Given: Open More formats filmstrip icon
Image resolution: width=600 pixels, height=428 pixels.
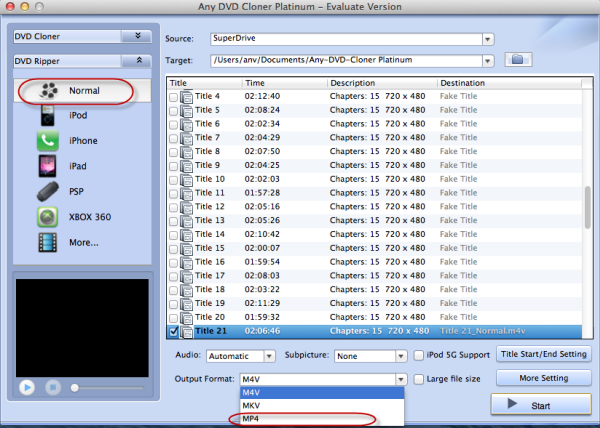Looking at the screenshot, I should (47, 242).
